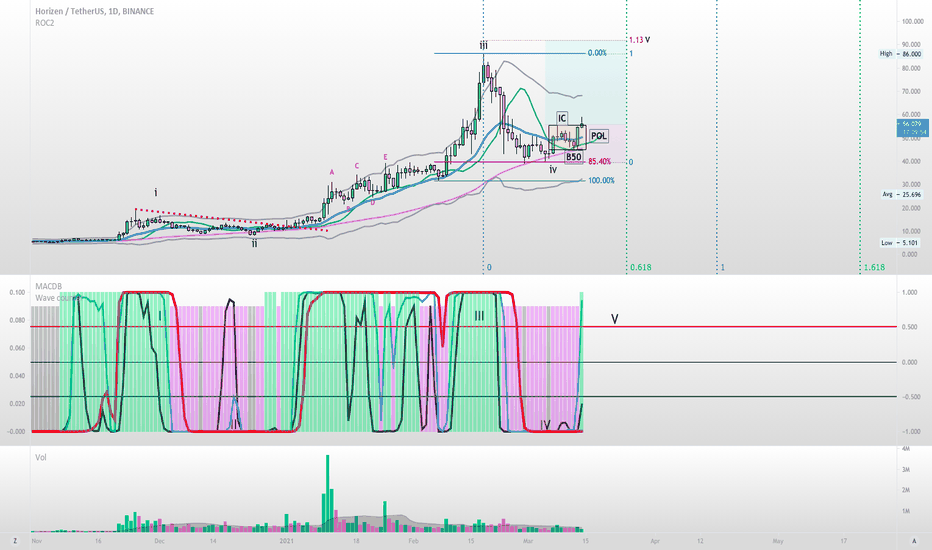Screen dimensions: 932x550
Task: Click wave label ii under the price base
Action: click(x=254, y=243)
